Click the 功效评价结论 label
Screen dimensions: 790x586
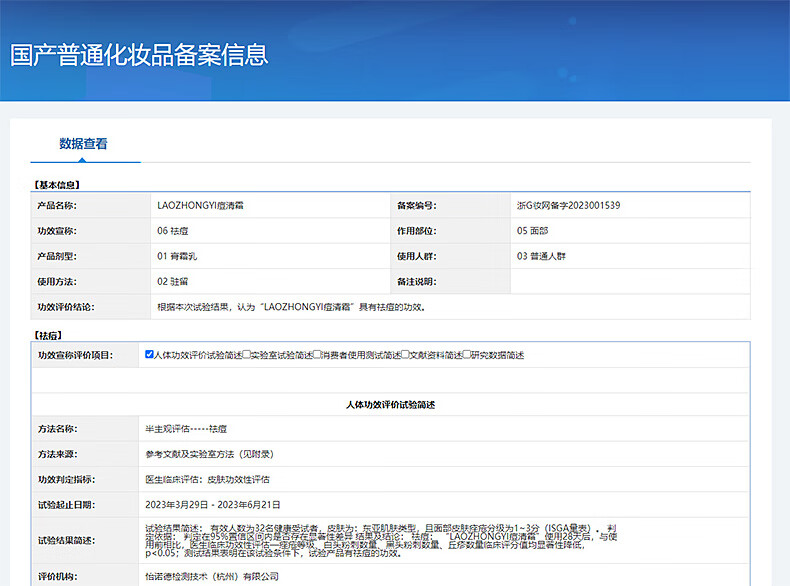66,307
